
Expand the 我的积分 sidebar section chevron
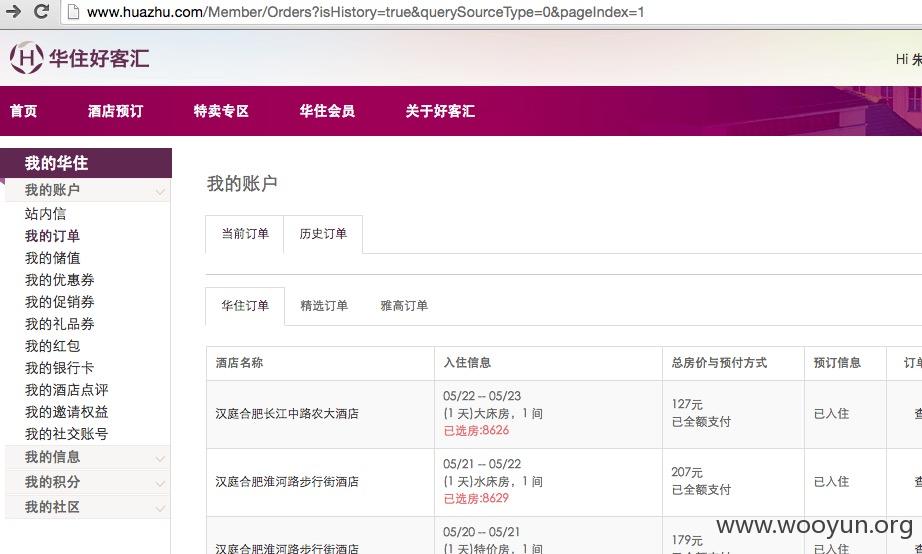[160, 483]
